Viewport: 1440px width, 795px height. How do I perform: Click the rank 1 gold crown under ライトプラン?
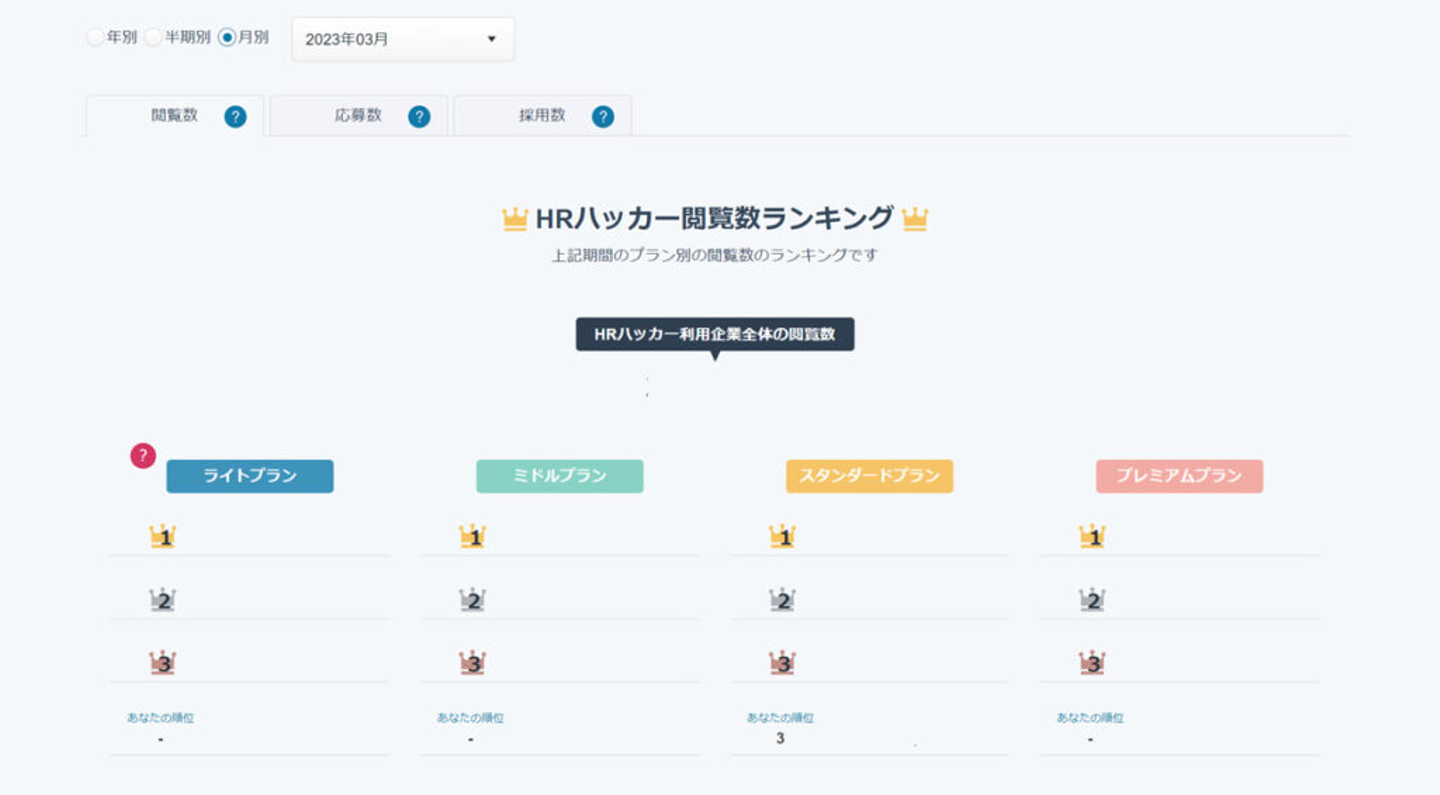(162, 537)
